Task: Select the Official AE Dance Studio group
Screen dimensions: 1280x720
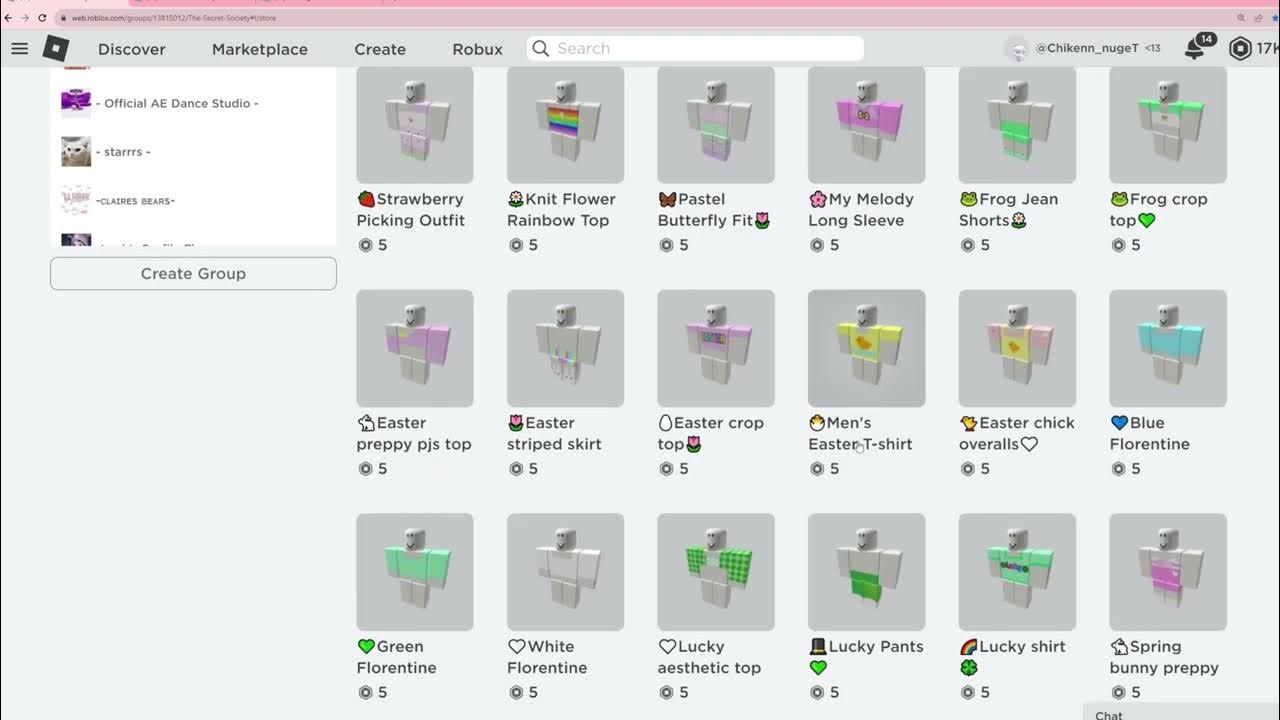Action: click(178, 103)
